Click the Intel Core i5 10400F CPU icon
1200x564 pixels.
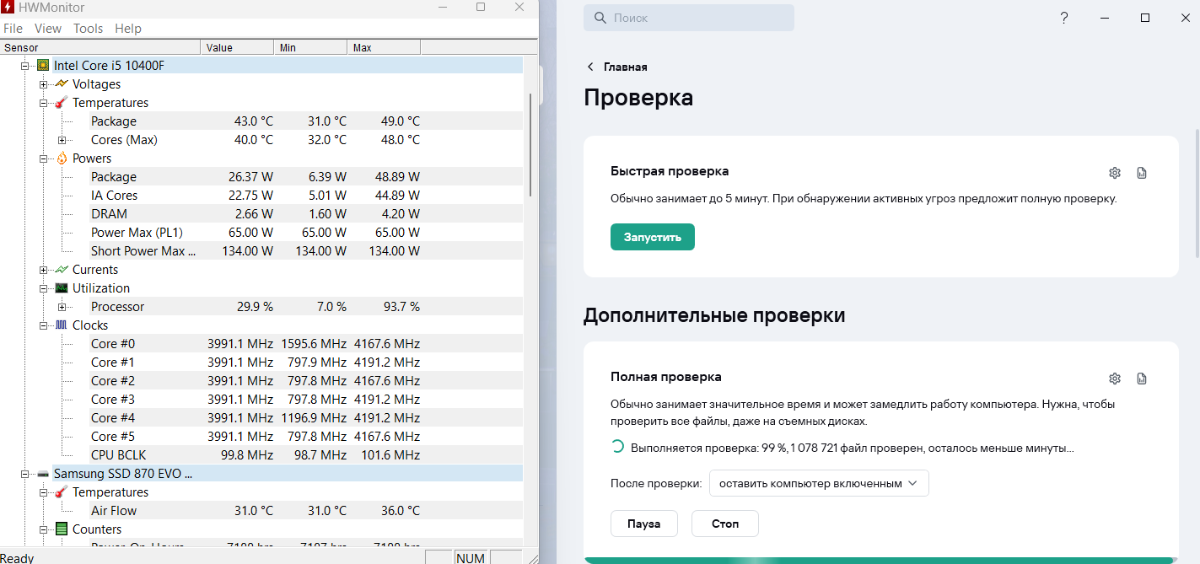(x=43, y=65)
